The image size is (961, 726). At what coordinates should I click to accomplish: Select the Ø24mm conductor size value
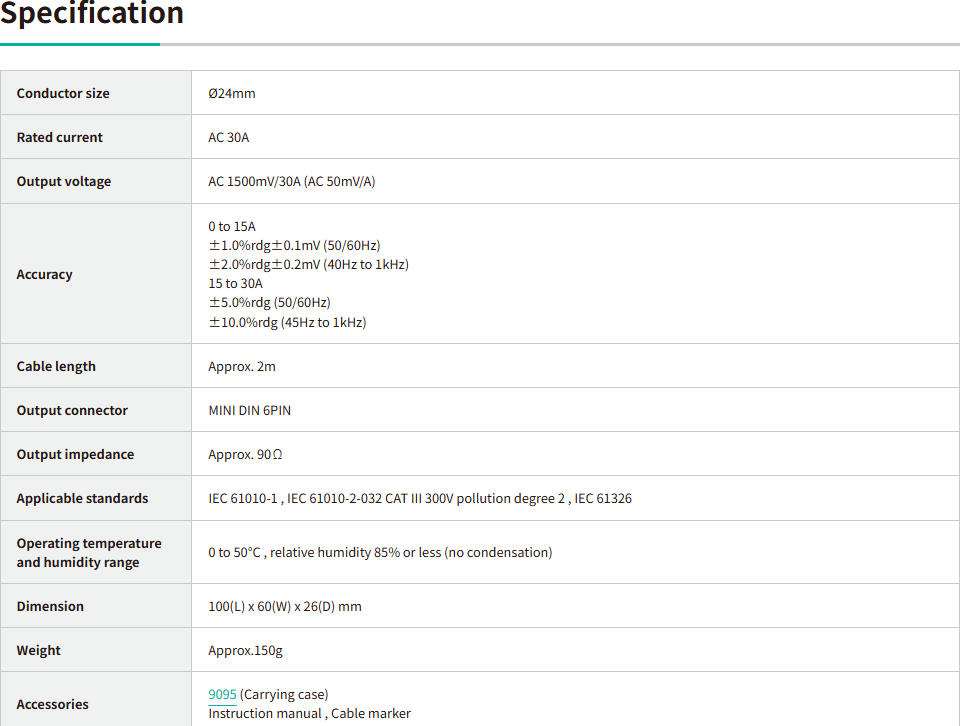click(232, 93)
